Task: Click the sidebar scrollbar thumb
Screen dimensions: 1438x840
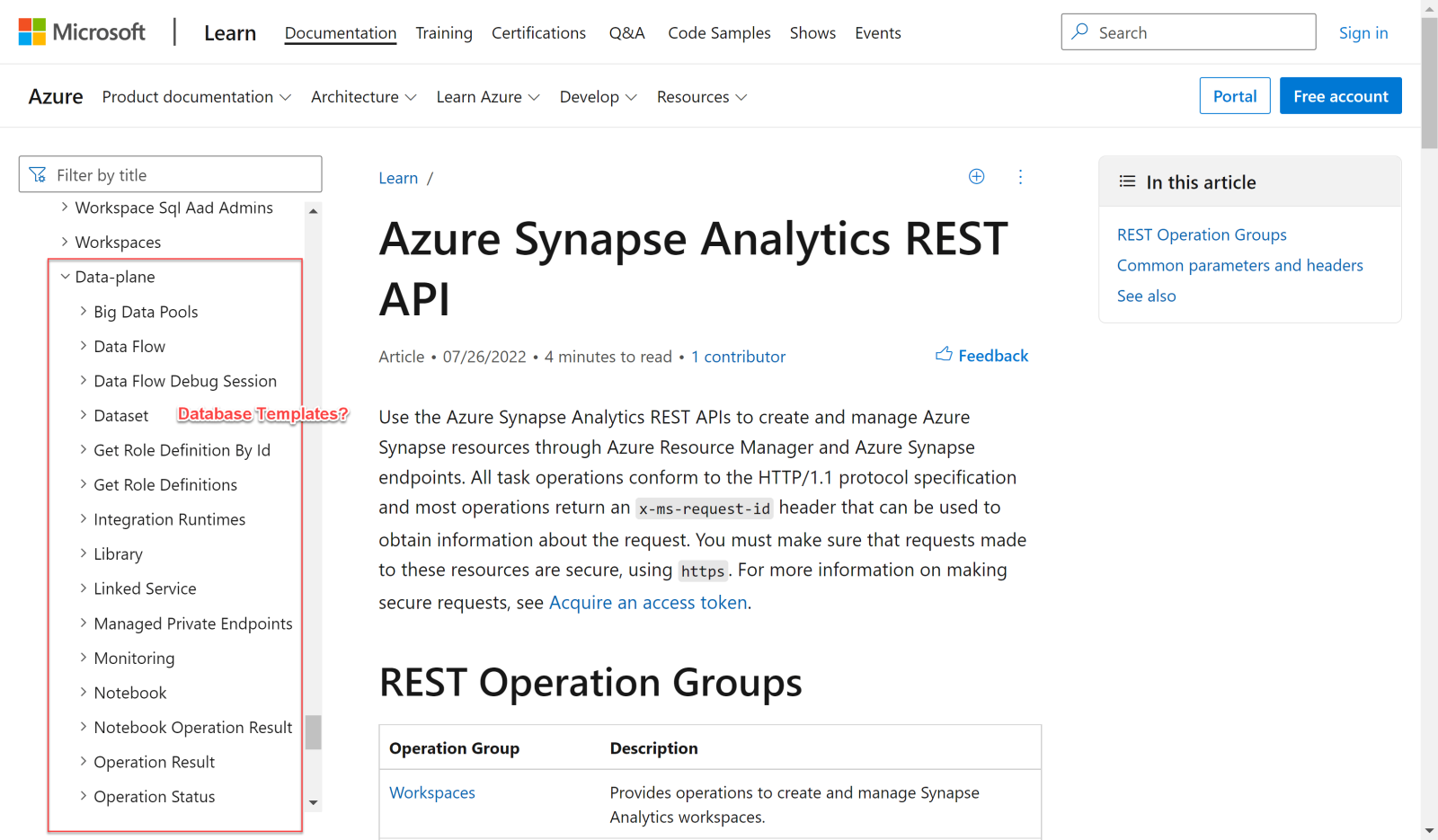Action: [314, 732]
